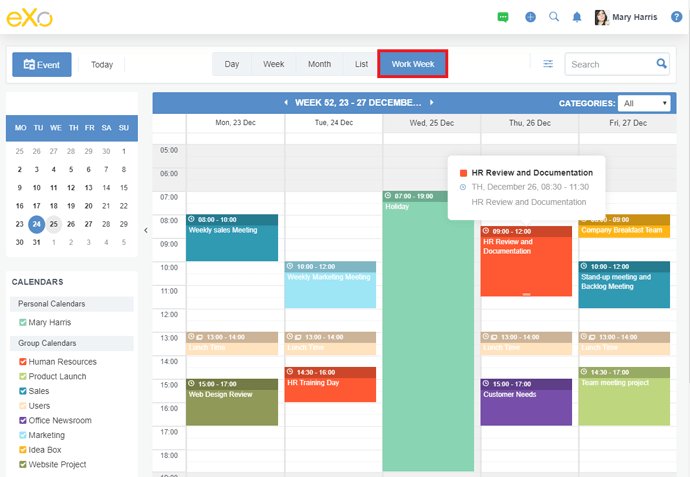The height and width of the screenshot is (477, 690).
Task: Open the Categories dropdown
Action: pyautogui.click(x=644, y=103)
